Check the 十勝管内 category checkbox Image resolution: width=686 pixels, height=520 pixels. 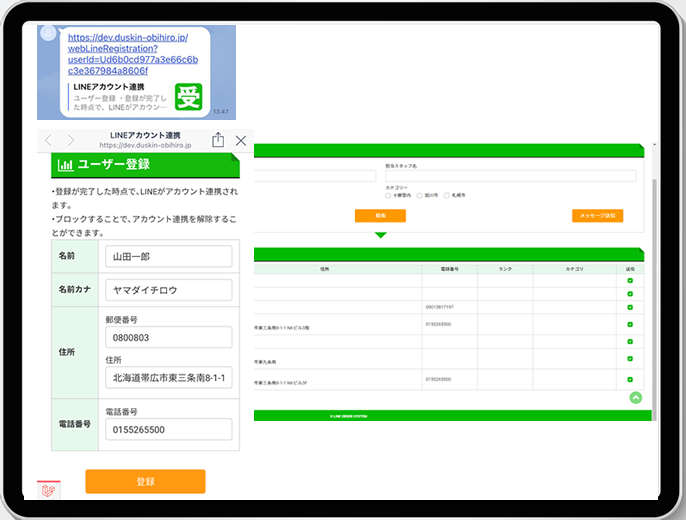388,195
